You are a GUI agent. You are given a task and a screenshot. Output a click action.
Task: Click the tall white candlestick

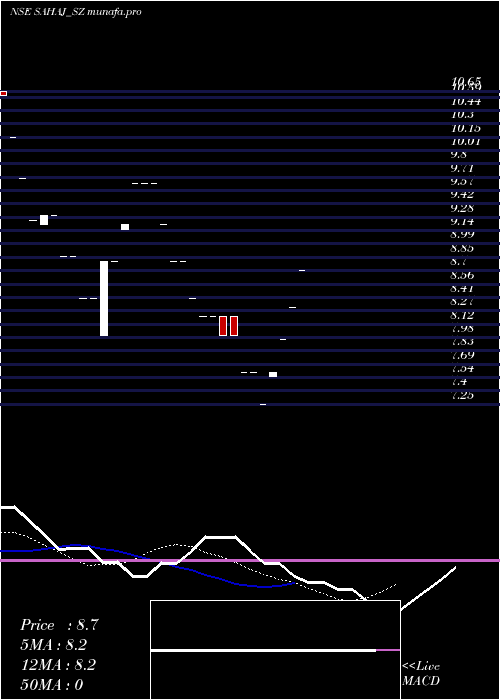tap(104, 298)
